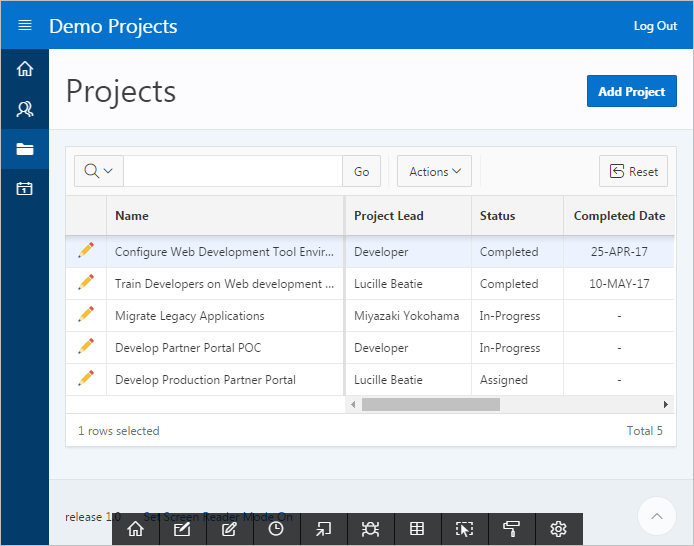Click the Name column header
Screen dimensions: 694x546
pos(132,216)
